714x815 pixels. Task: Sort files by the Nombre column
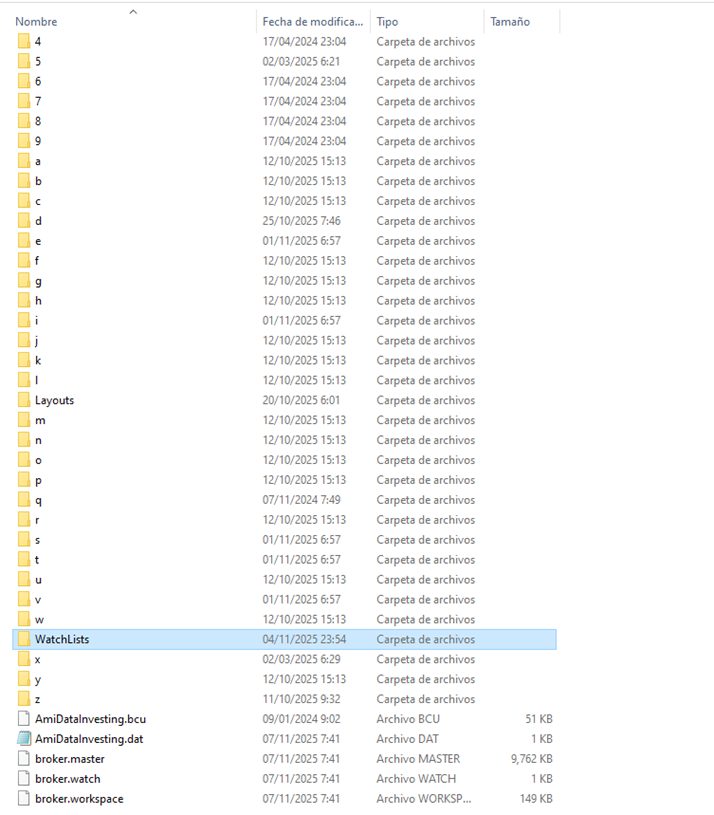[36, 21]
